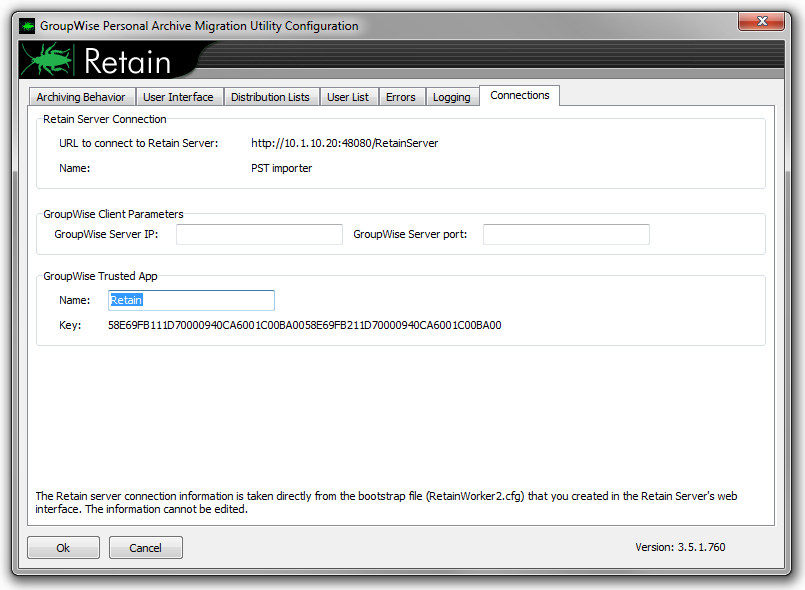Switch to the User Interface tab
Viewport: 805px width, 590px height.
178,97
